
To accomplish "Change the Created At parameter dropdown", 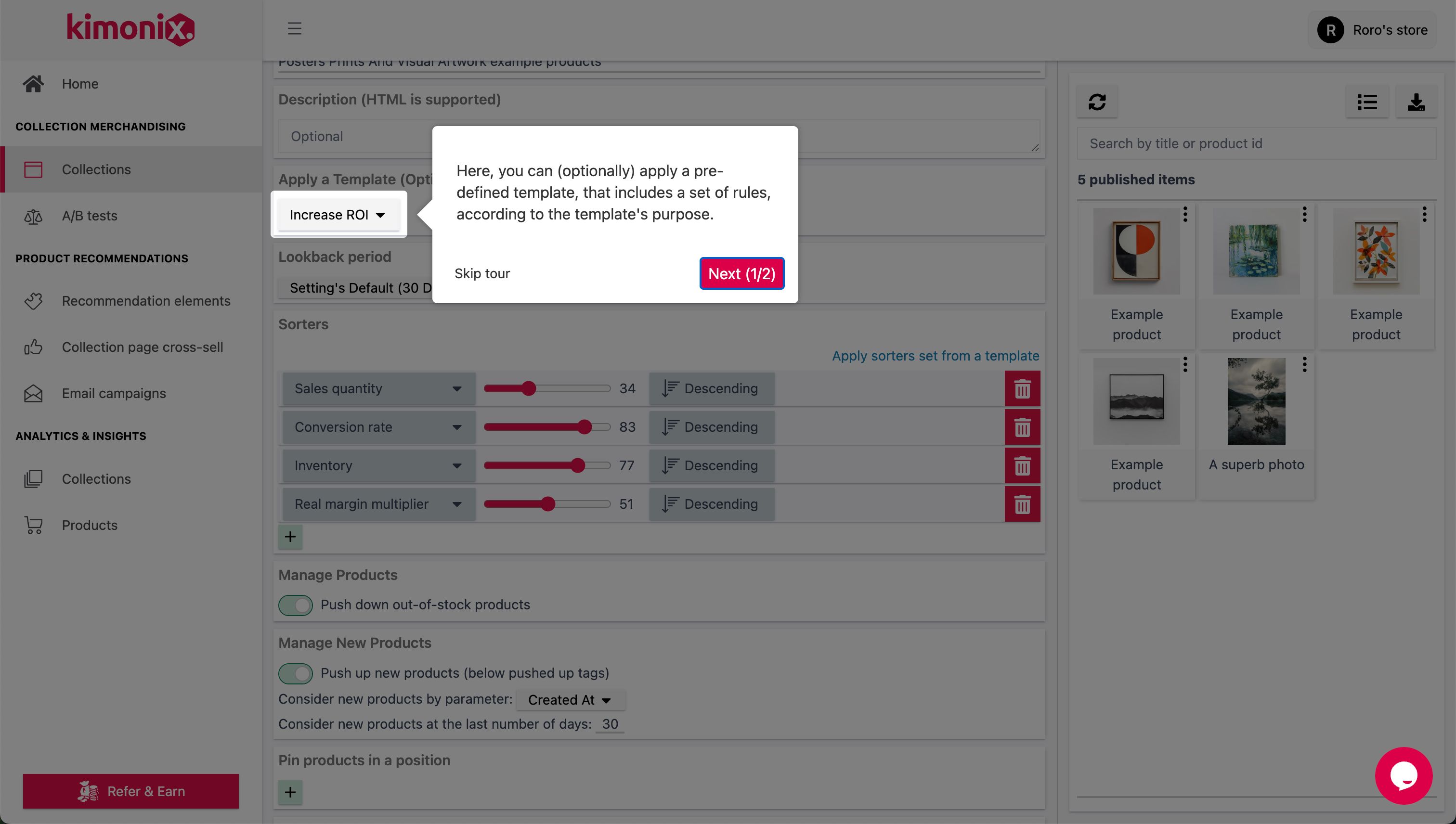I will point(570,699).
